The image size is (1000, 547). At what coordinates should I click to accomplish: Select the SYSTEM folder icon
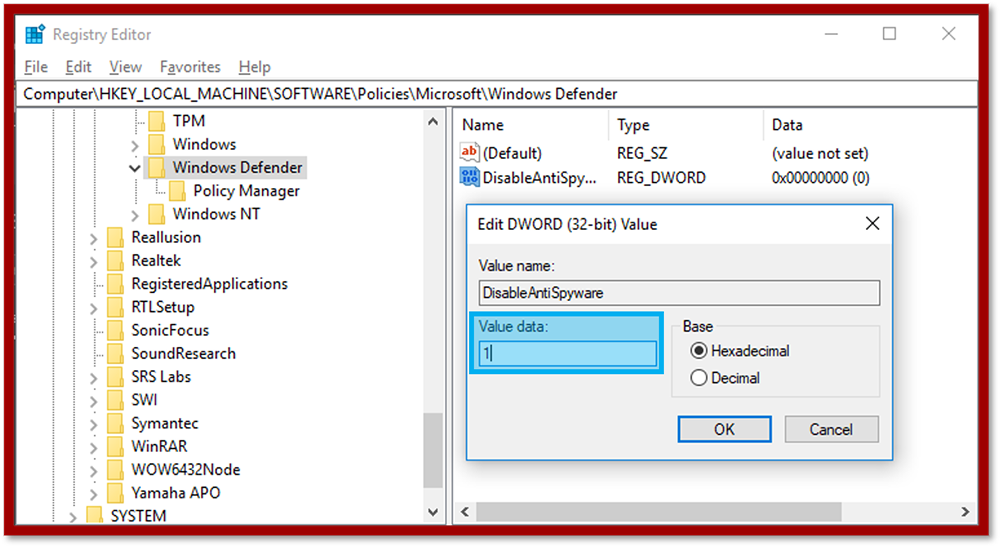(94, 515)
